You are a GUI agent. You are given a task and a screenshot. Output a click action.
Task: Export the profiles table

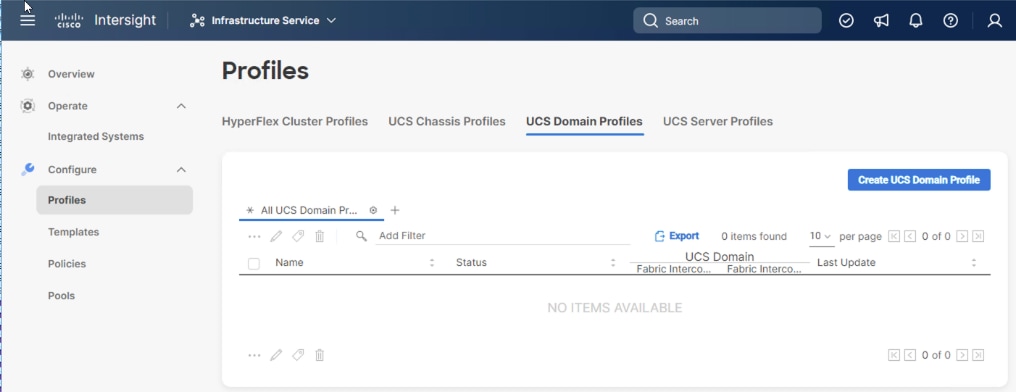point(677,236)
